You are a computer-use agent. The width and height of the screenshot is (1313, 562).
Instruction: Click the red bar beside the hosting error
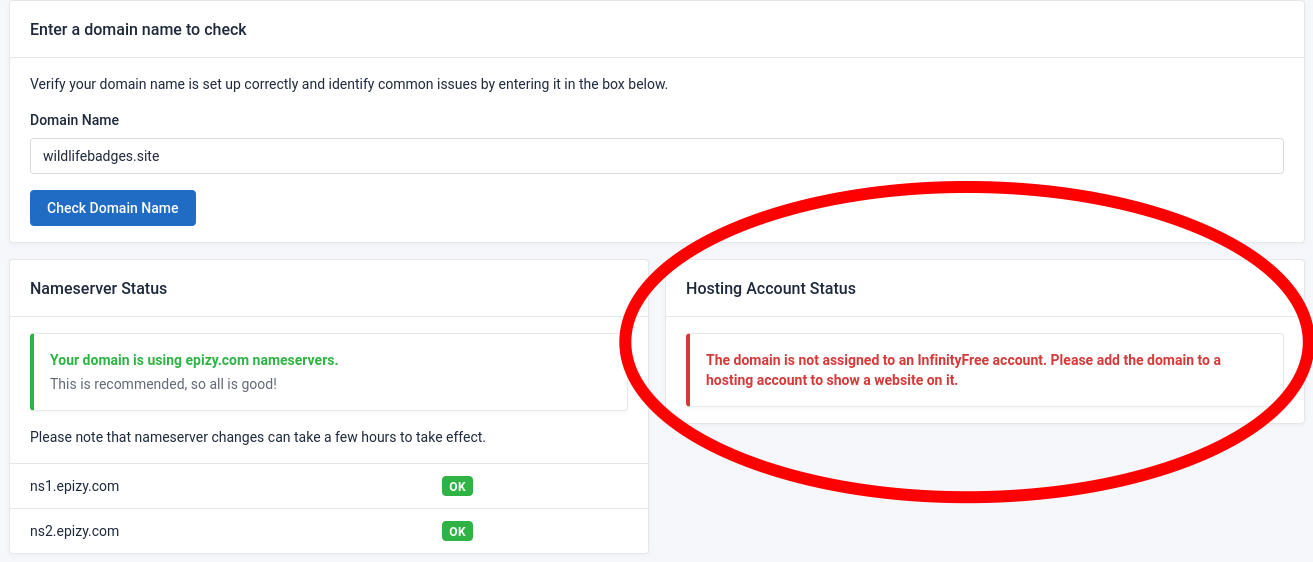(688, 370)
